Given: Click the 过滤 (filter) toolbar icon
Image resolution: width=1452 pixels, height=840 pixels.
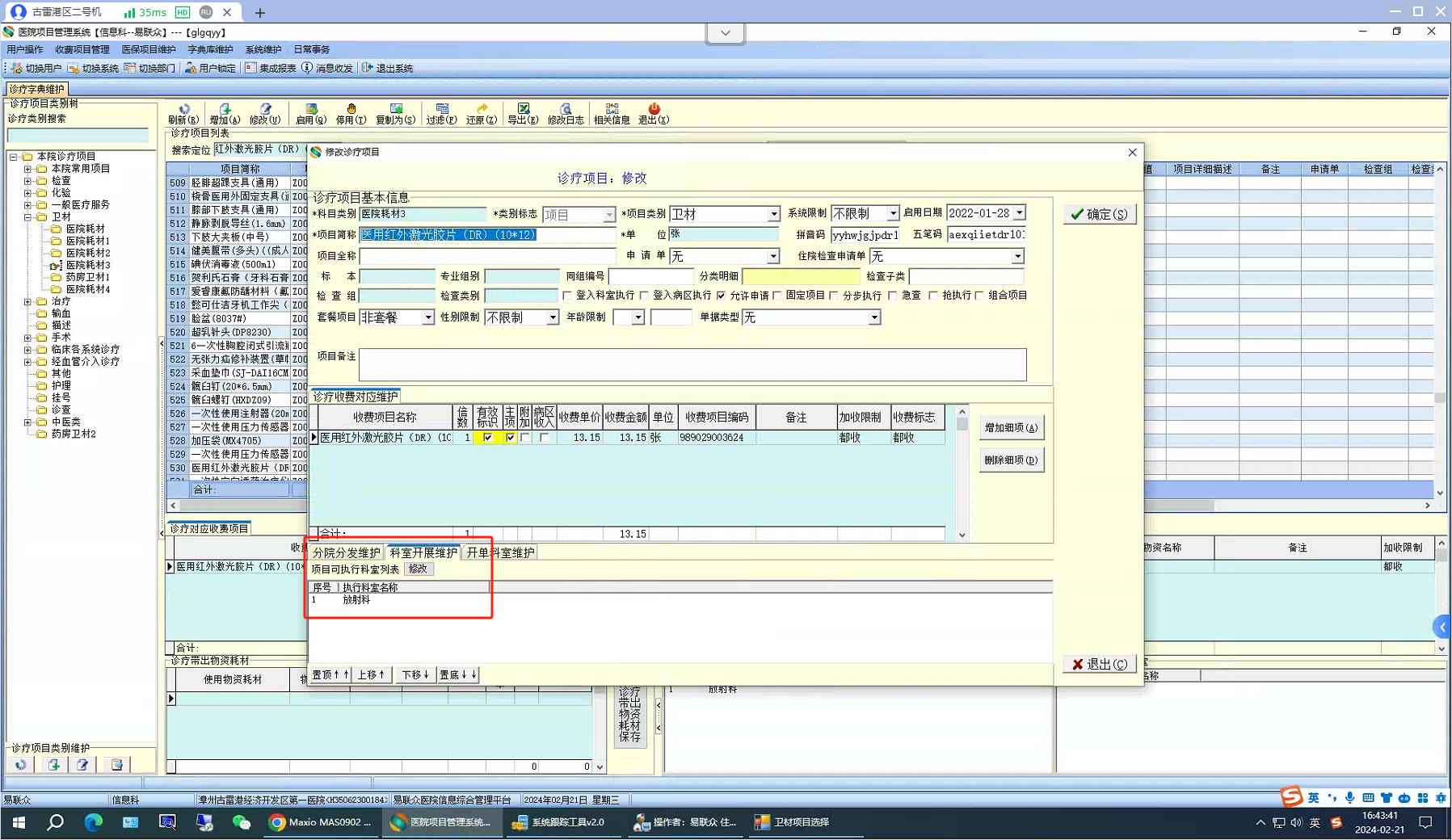Looking at the screenshot, I should pyautogui.click(x=441, y=113).
